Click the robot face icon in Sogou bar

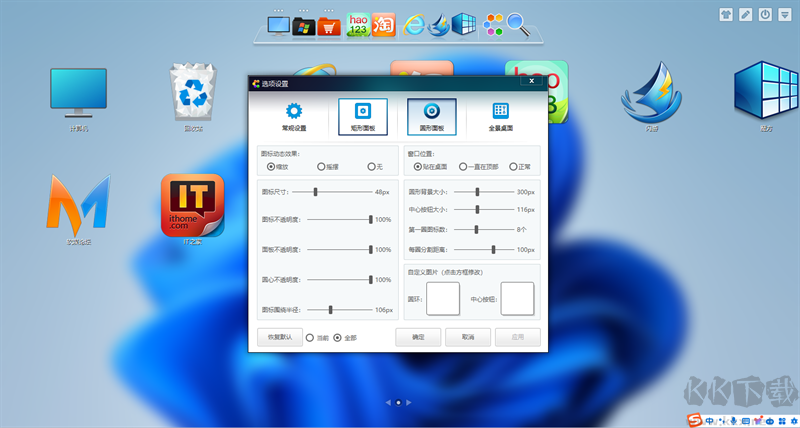770,421
